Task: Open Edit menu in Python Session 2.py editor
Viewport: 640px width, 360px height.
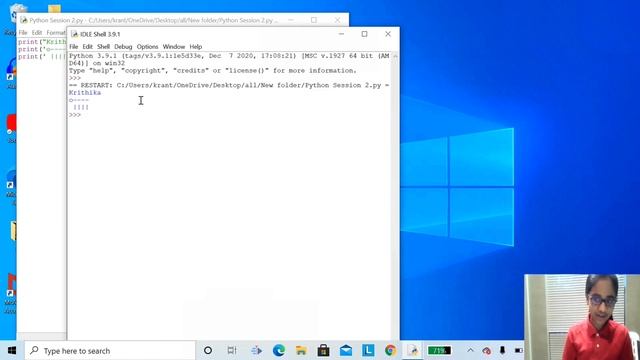Action: click(37, 33)
